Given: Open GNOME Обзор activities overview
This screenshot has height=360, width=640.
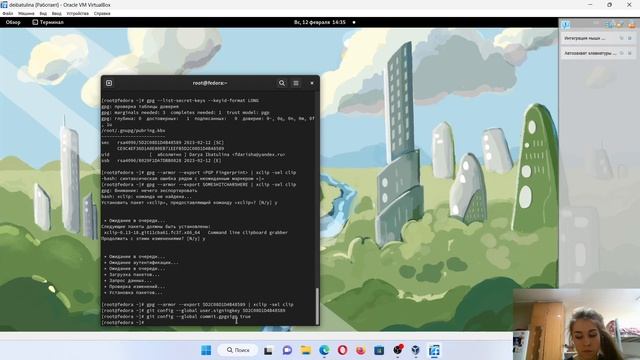Looking at the screenshot, I should click(13, 22).
